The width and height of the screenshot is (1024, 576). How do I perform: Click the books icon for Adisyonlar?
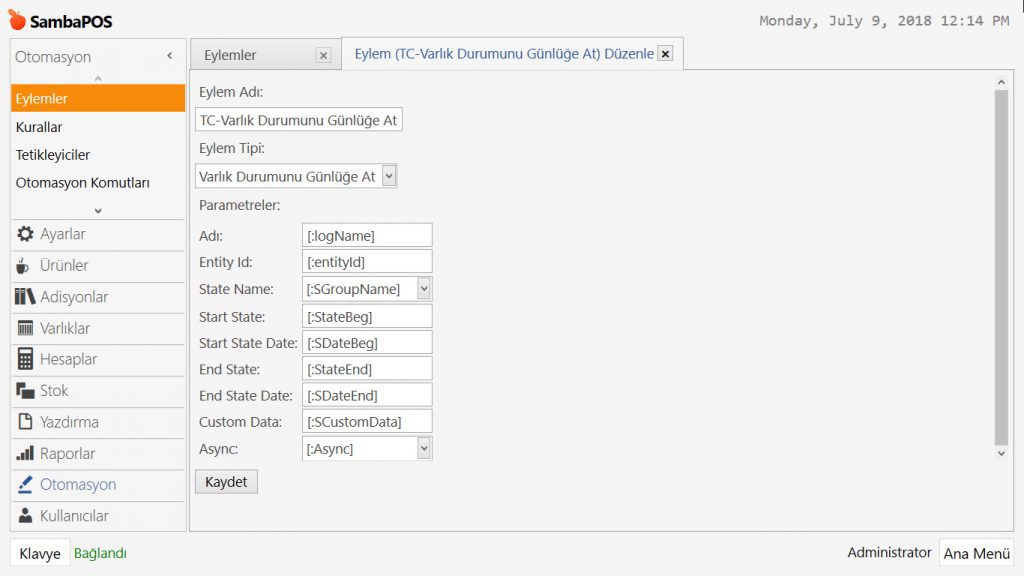(x=25, y=297)
